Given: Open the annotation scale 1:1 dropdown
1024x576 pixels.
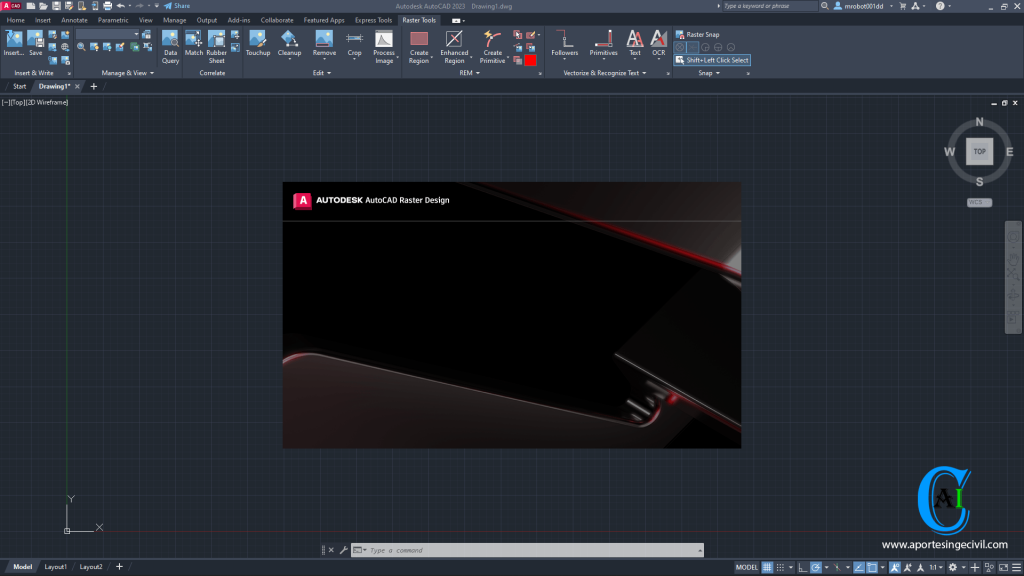Looking at the screenshot, I should pyautogui.click(x=936, y=568).
